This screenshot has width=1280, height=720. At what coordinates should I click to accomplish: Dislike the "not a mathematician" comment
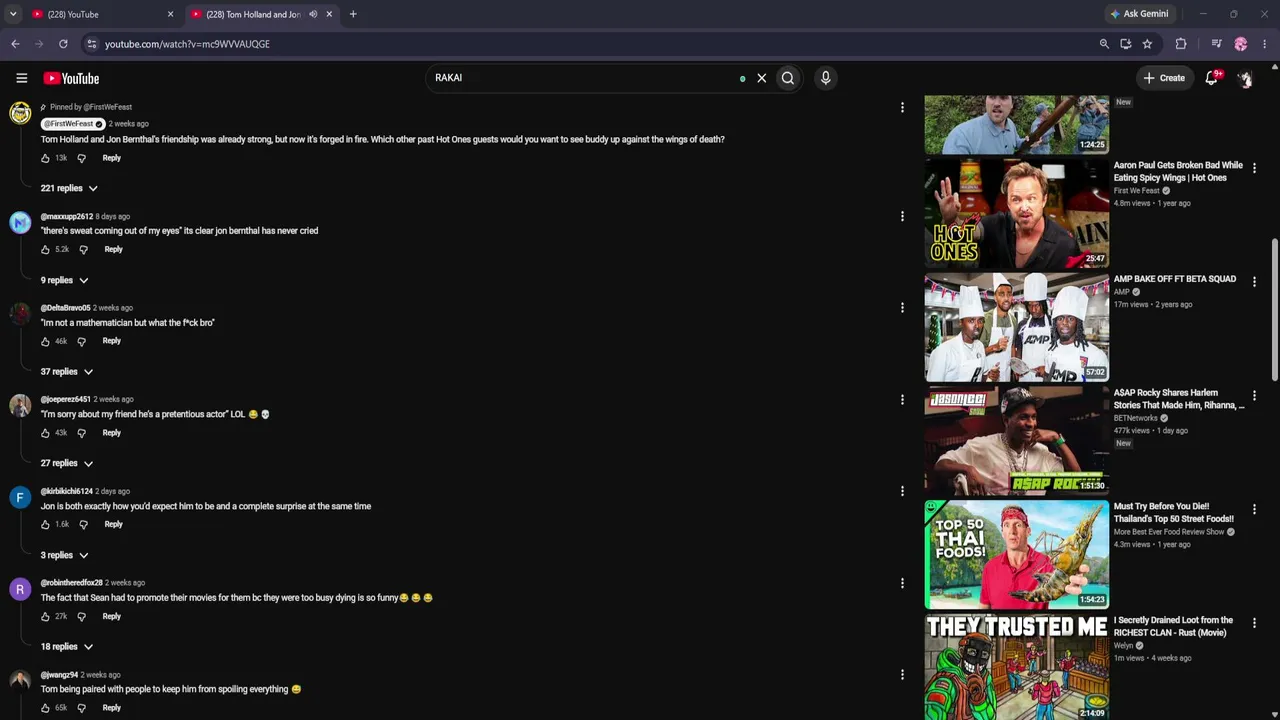click(x=81, y=341)
